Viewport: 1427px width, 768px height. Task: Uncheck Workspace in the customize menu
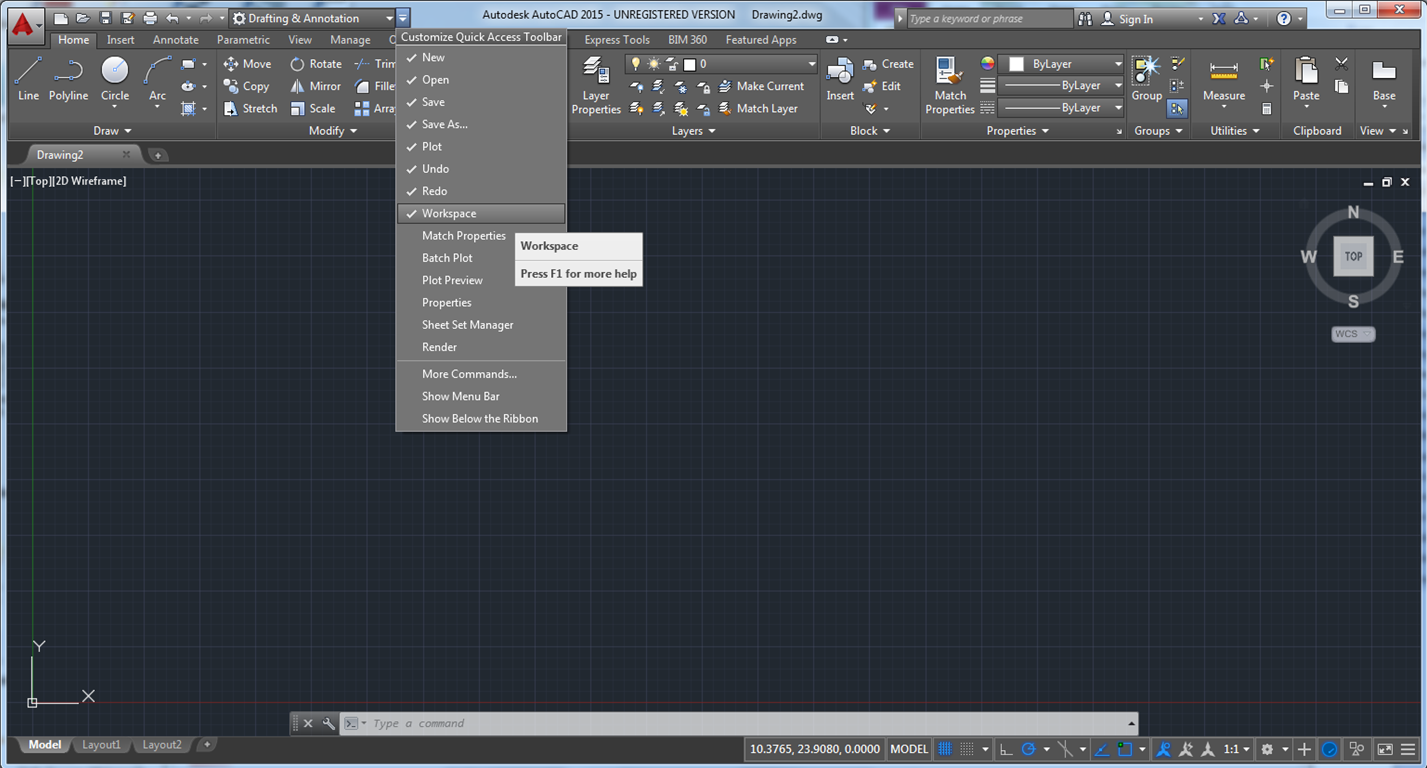point(481,213)
